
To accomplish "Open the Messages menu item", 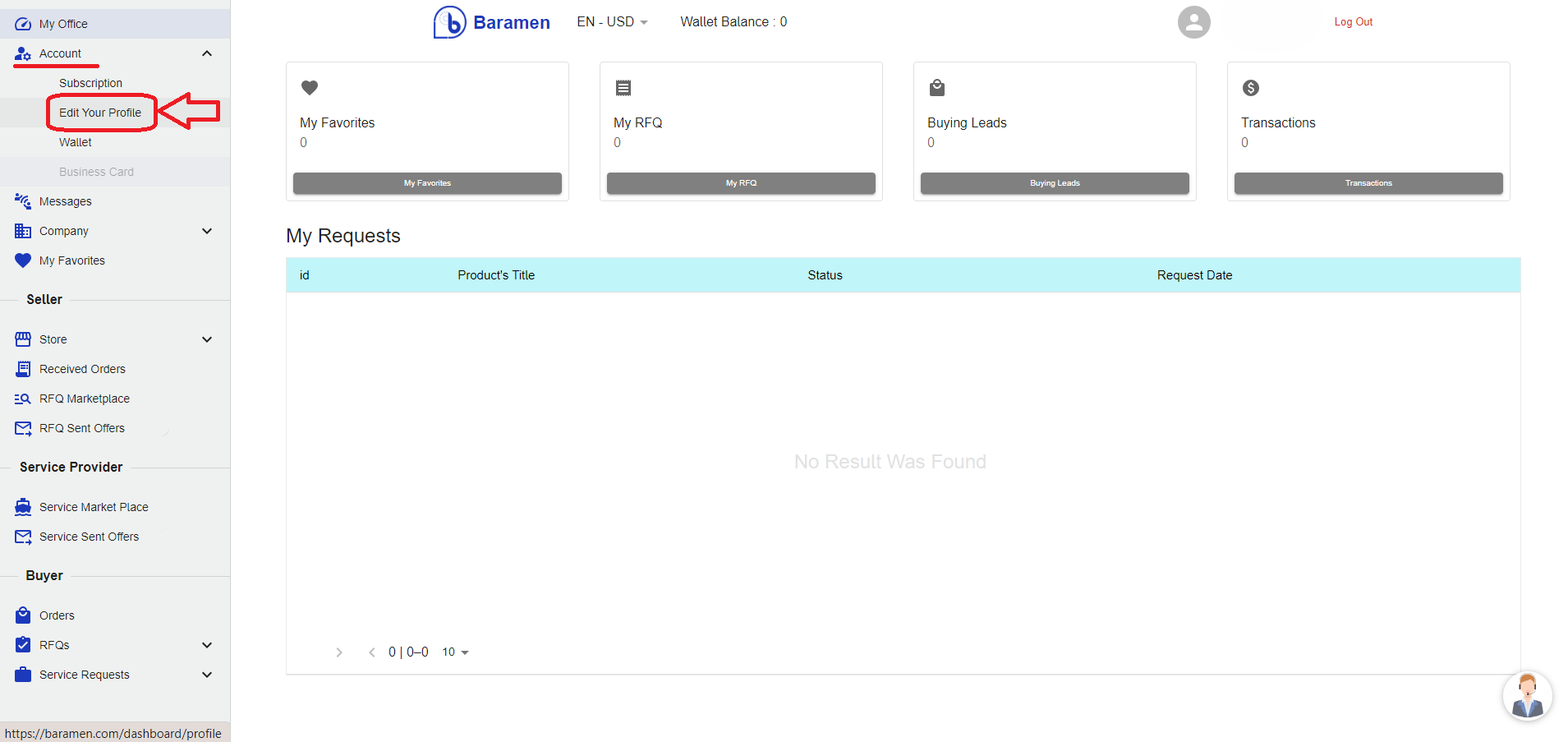I will 66,201.
